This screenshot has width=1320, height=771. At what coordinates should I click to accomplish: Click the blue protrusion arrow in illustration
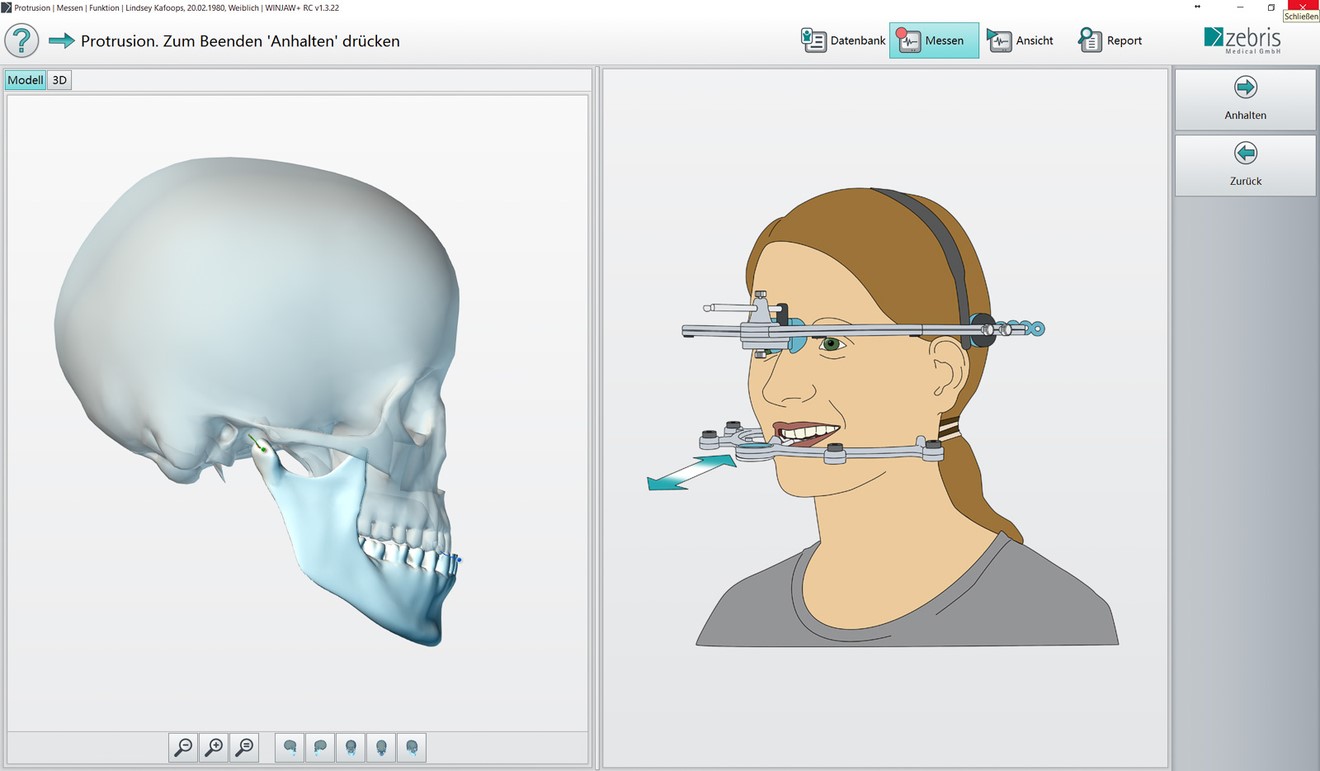point(690,472)
